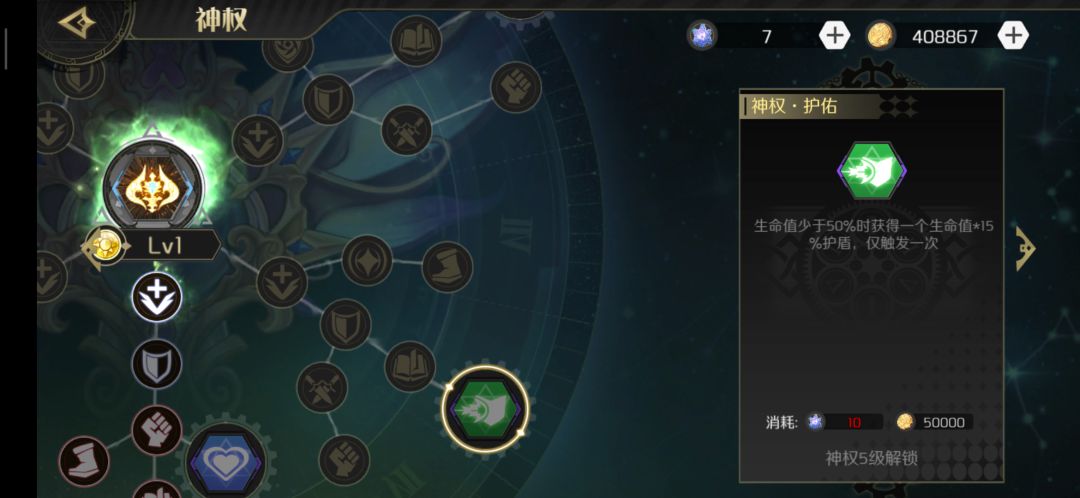Add more gold coins with plus button
Screen dimensions: 1080x498
coord(1012,35)
